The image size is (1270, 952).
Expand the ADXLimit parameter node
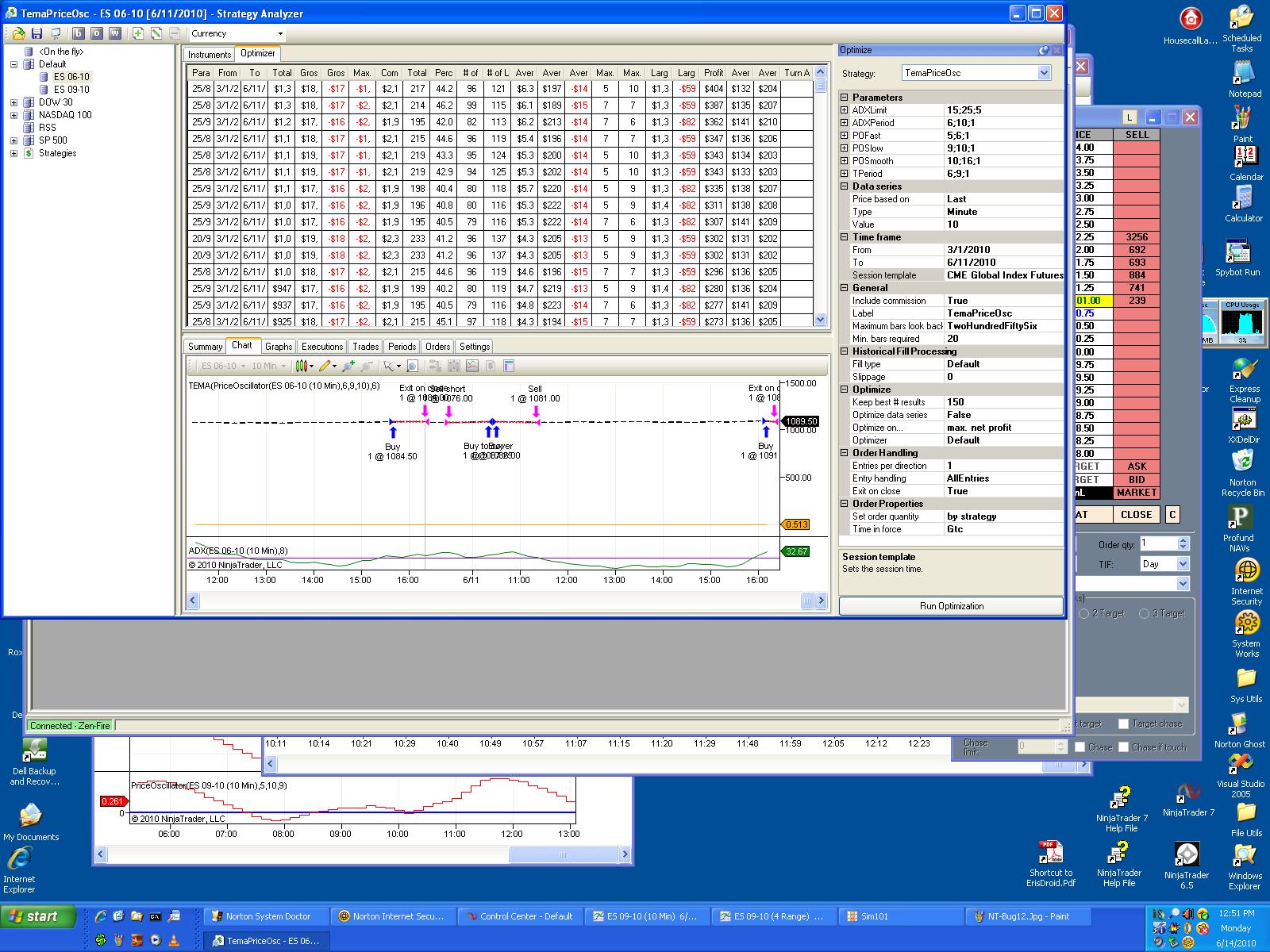(845, 110)
